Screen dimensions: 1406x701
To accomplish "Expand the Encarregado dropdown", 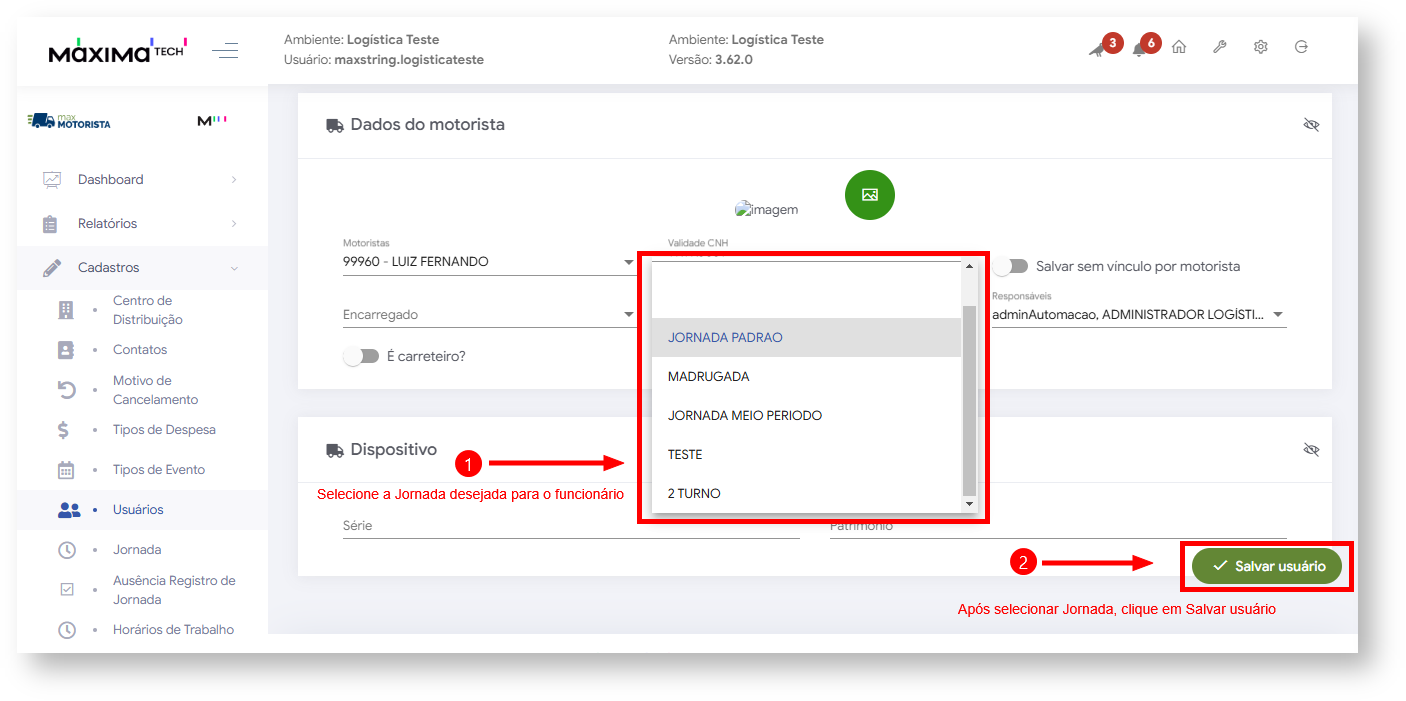I will coord(488,315).
